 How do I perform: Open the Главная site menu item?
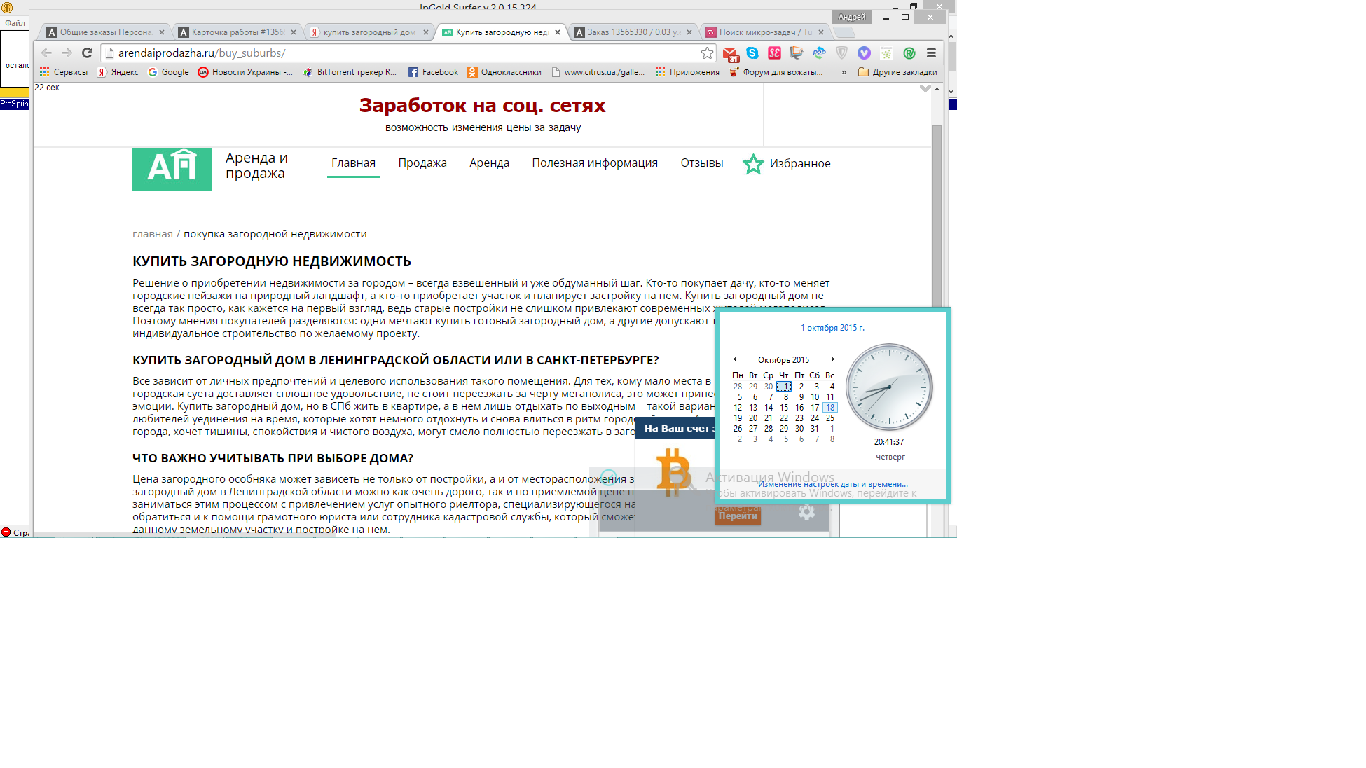click(353, 163)
